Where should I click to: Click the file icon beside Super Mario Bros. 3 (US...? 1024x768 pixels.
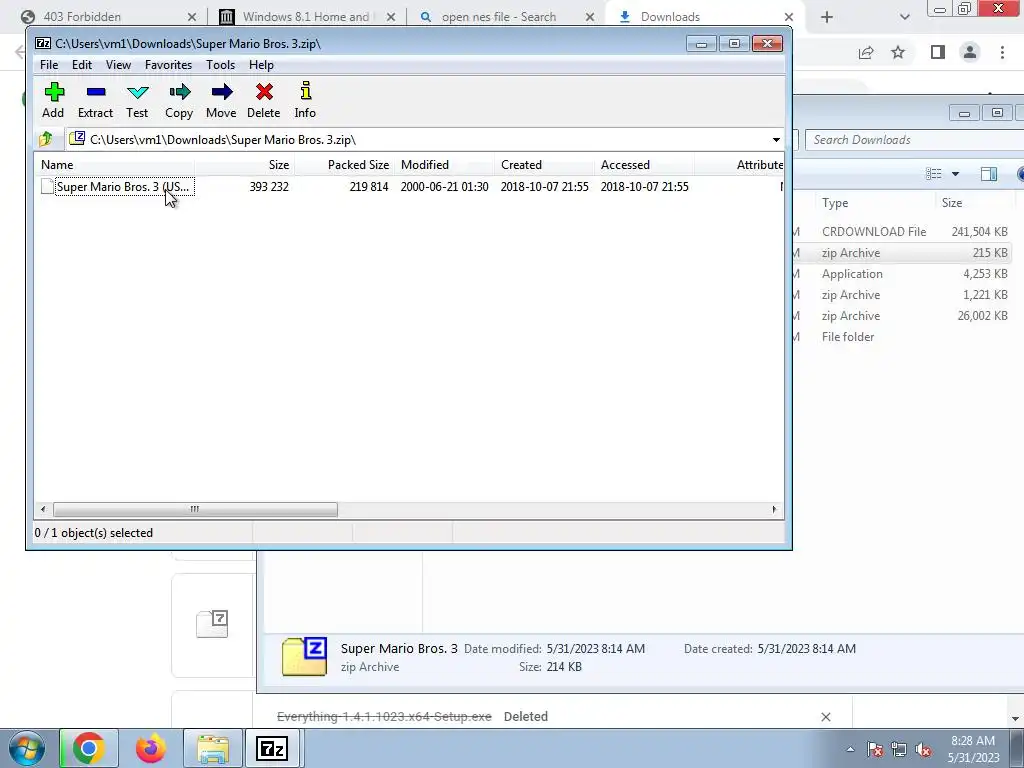pos(47,186)
